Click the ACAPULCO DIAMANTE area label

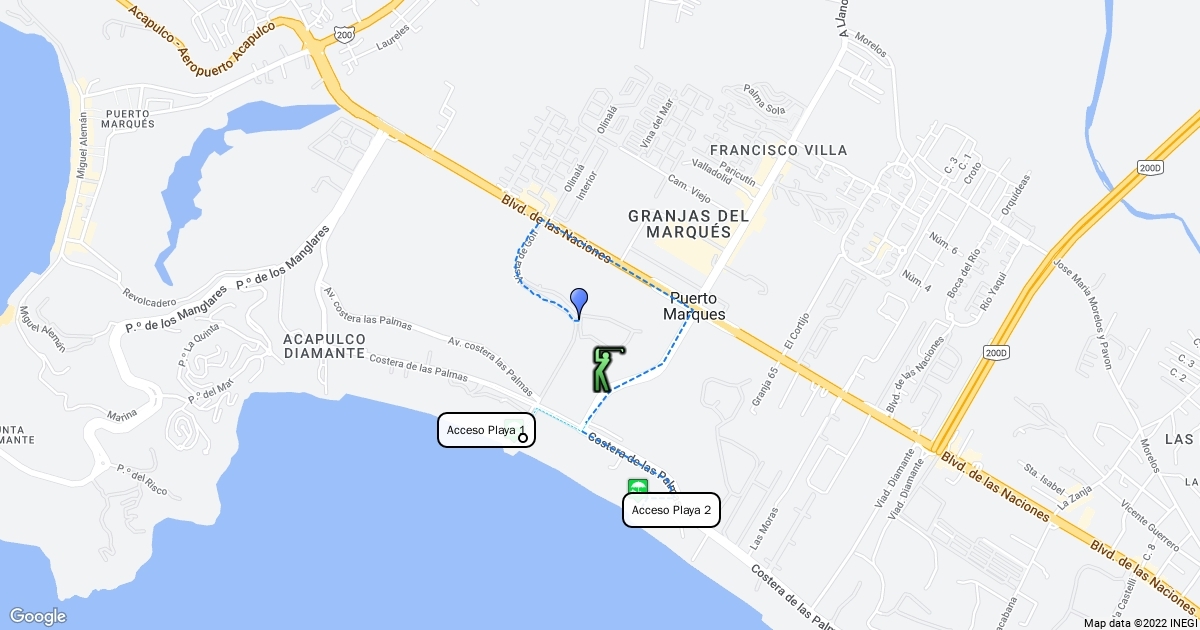(322, 346)
